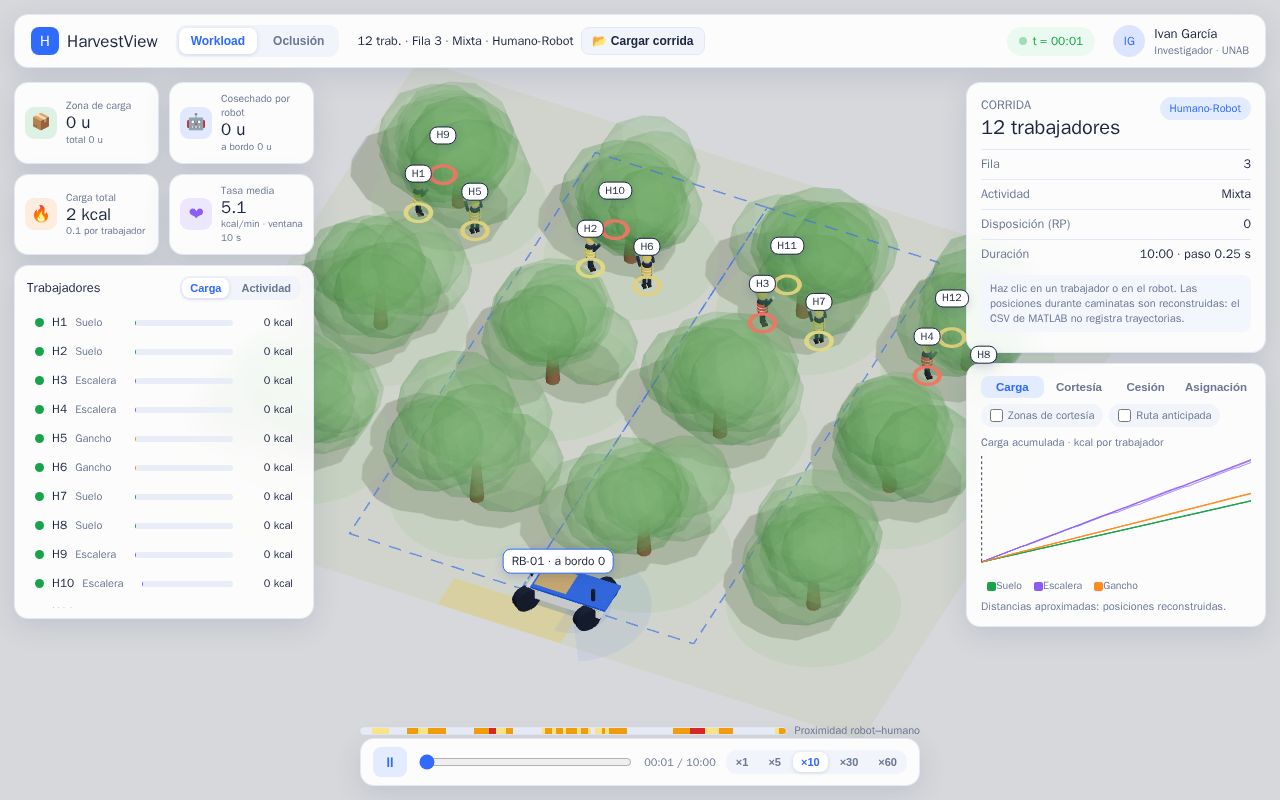This screenshot has width=1280, height=800.
Task: Click the robot harvest icon
Action: [196, 123]
